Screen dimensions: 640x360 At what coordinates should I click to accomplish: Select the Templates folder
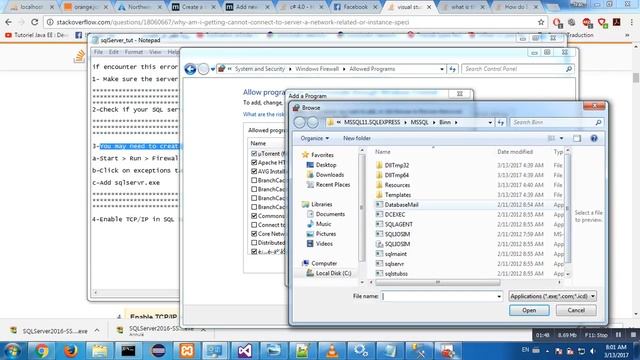(397, 195)
